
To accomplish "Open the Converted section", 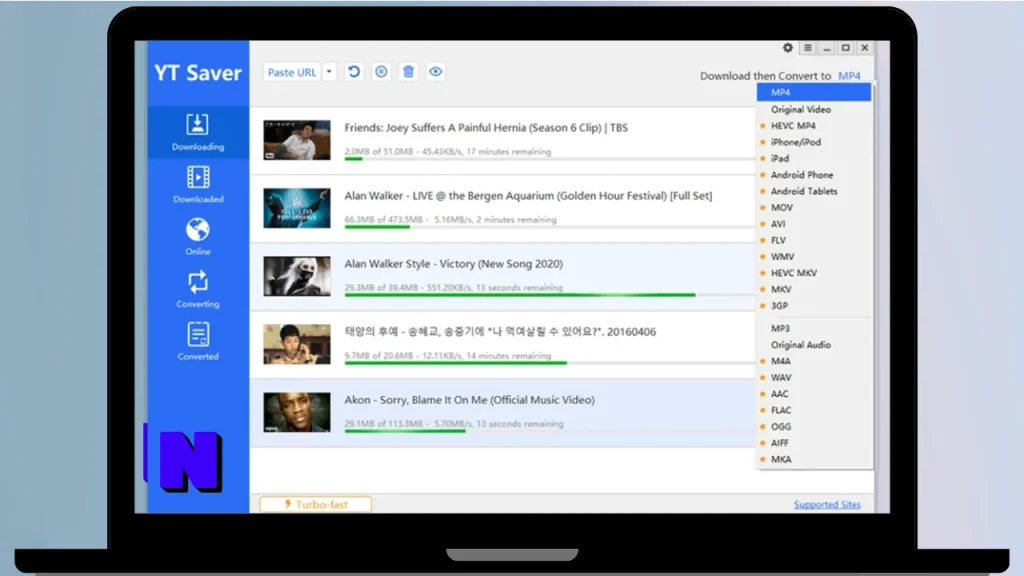I will tap(198, 342).
